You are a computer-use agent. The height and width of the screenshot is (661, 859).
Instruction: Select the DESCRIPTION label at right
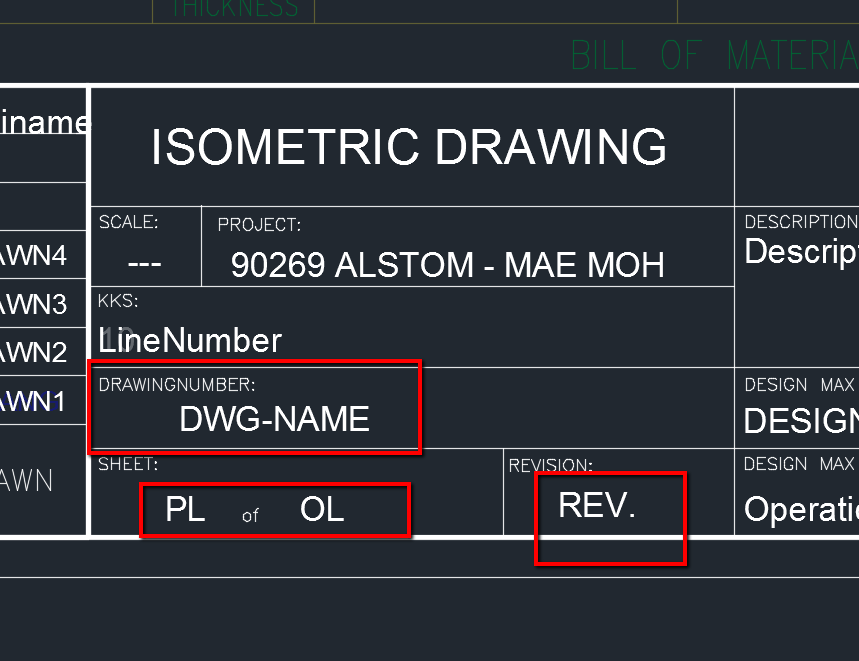pos(801,222)
